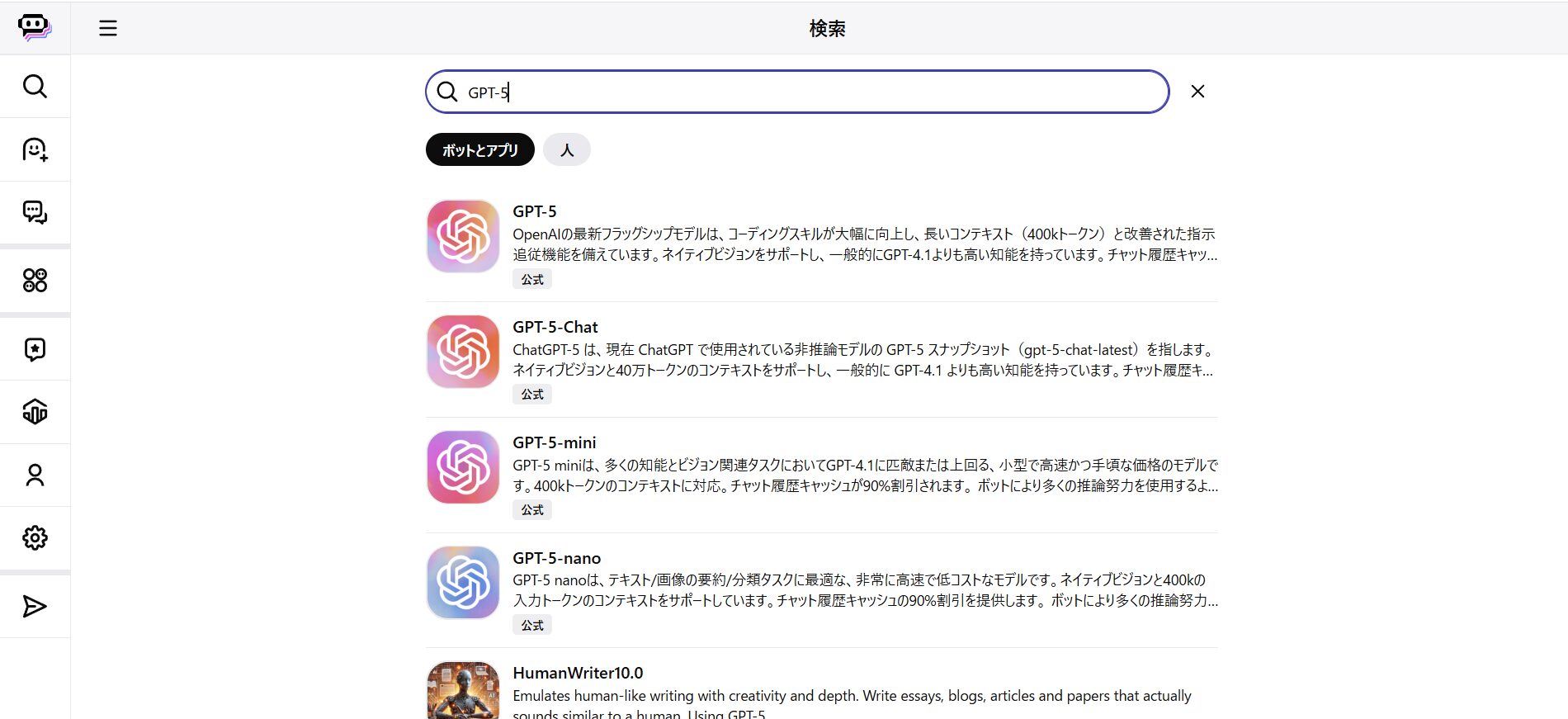Open the profile person icon

coord(35,475)
